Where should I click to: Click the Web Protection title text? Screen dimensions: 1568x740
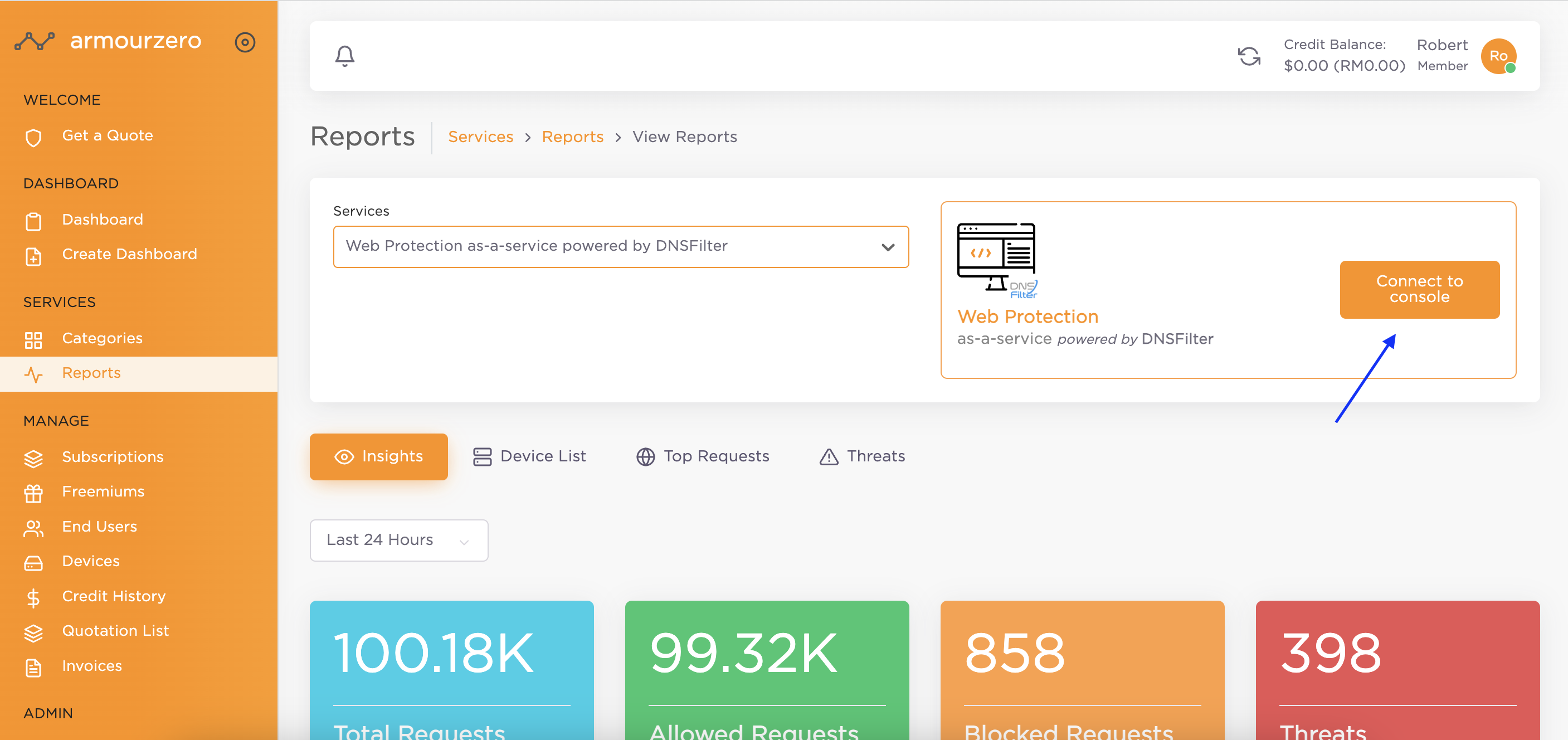pyautogui.click(x=1028, y=317)
